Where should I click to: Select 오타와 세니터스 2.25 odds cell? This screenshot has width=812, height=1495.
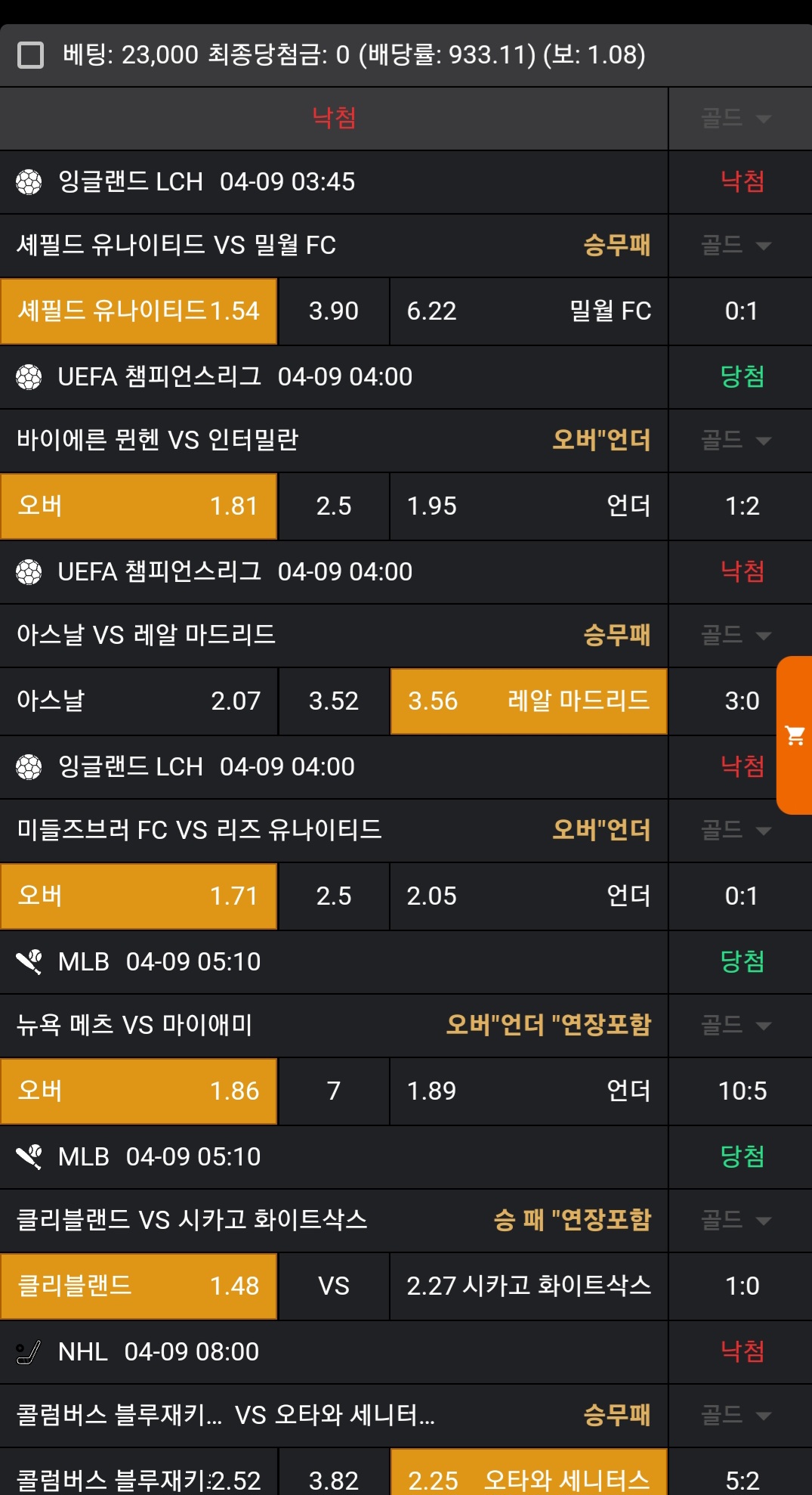pos(529,1478)
